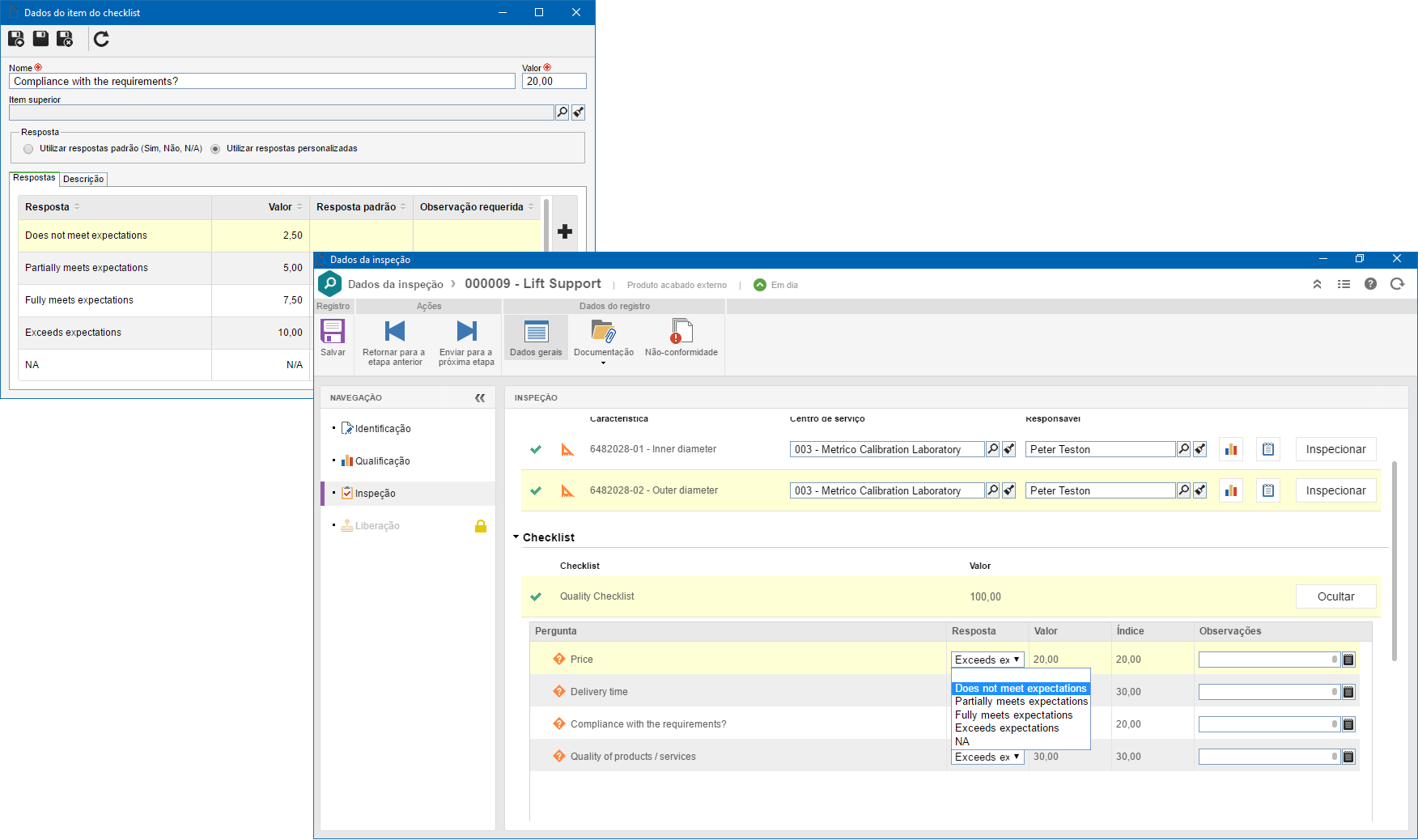Screen dimensions: 1418x840
Task: Open chart icon for Inner diameter row
Action: (x=1231, y=449)
